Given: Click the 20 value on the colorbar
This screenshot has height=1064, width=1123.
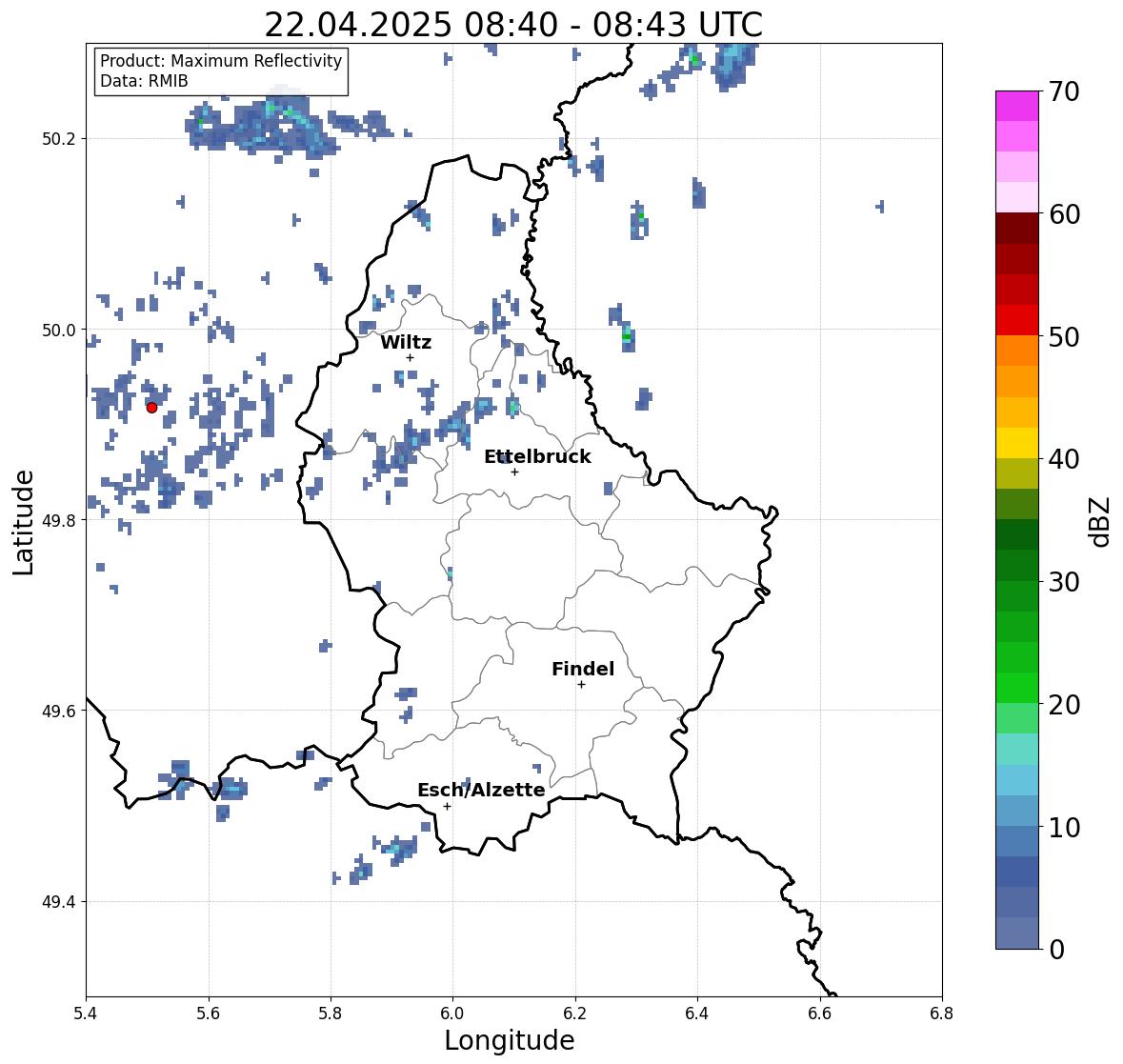Looking at the screenshot, I should point(1064,705).
